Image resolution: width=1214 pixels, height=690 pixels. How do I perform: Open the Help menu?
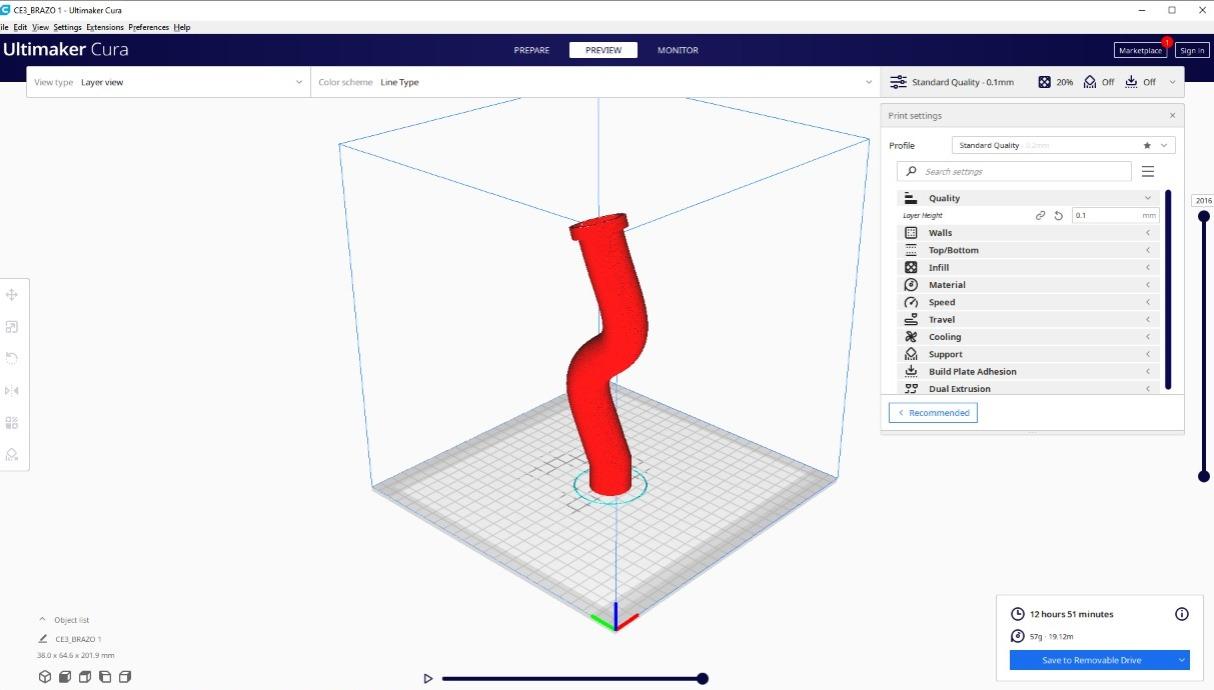pos(182,27)
